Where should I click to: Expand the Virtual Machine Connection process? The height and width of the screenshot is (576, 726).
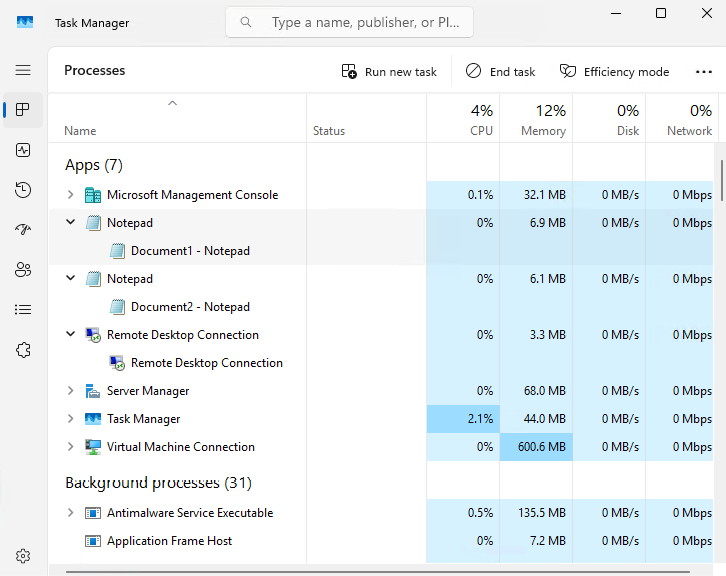70,446
